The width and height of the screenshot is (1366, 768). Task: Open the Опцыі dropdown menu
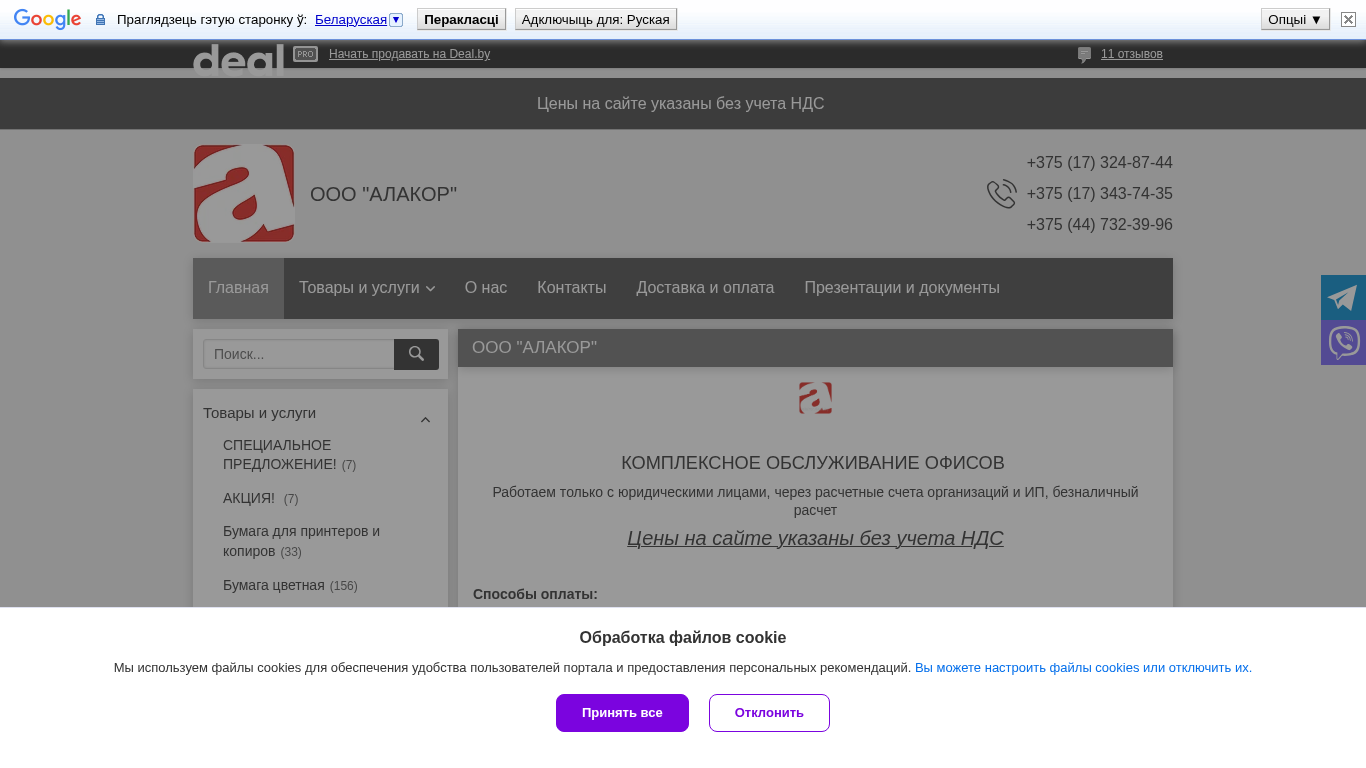1294,19
